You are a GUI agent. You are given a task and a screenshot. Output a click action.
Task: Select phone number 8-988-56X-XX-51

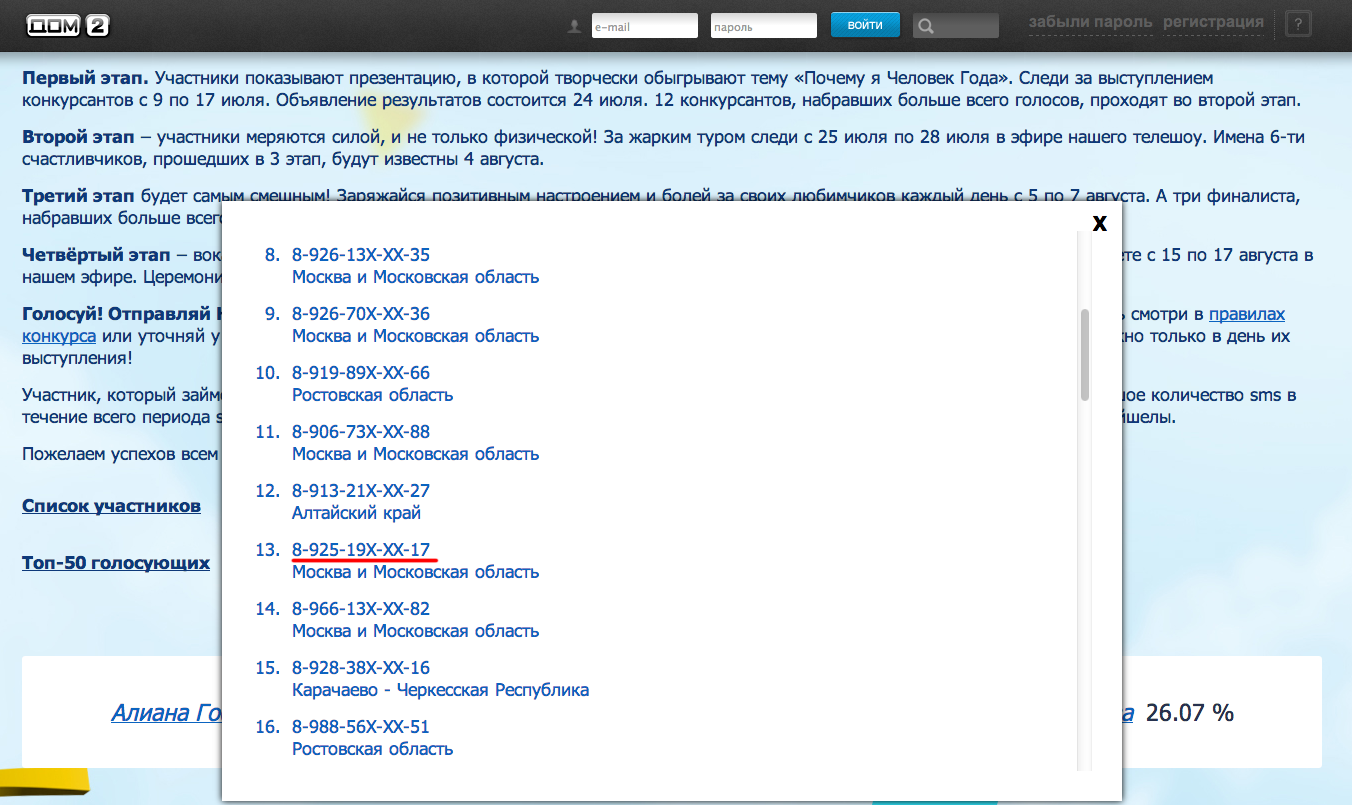pos(361,727)
